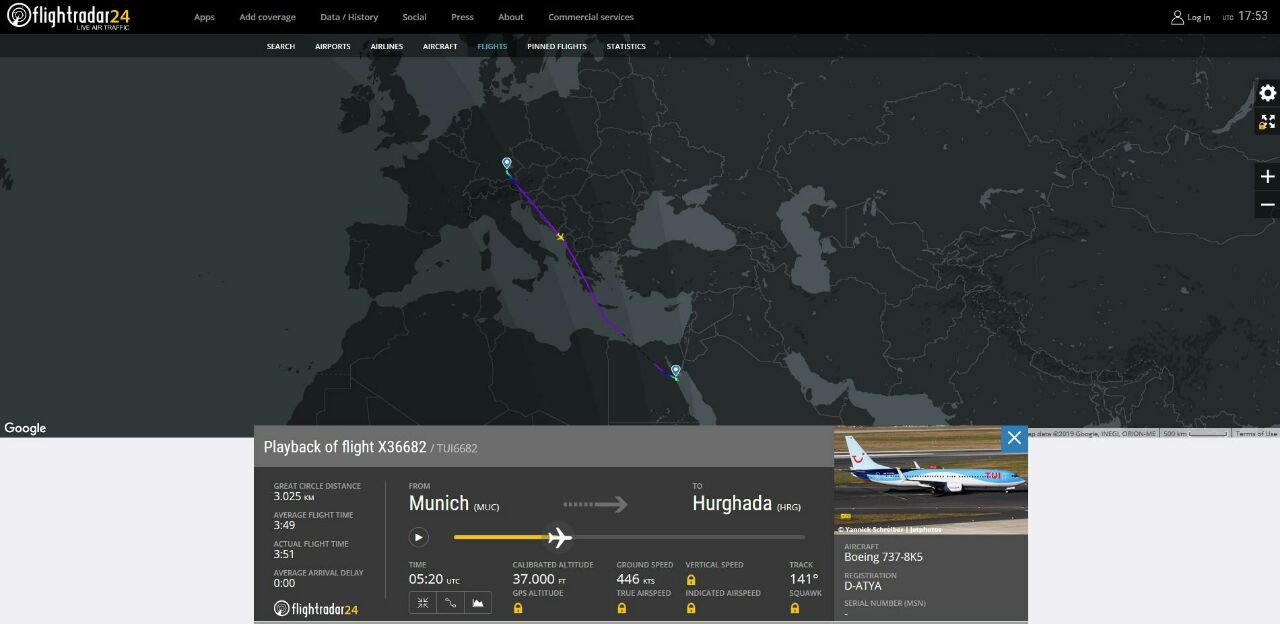Click the 05:20 UTC time value
1280x624 pixels.
434,579
